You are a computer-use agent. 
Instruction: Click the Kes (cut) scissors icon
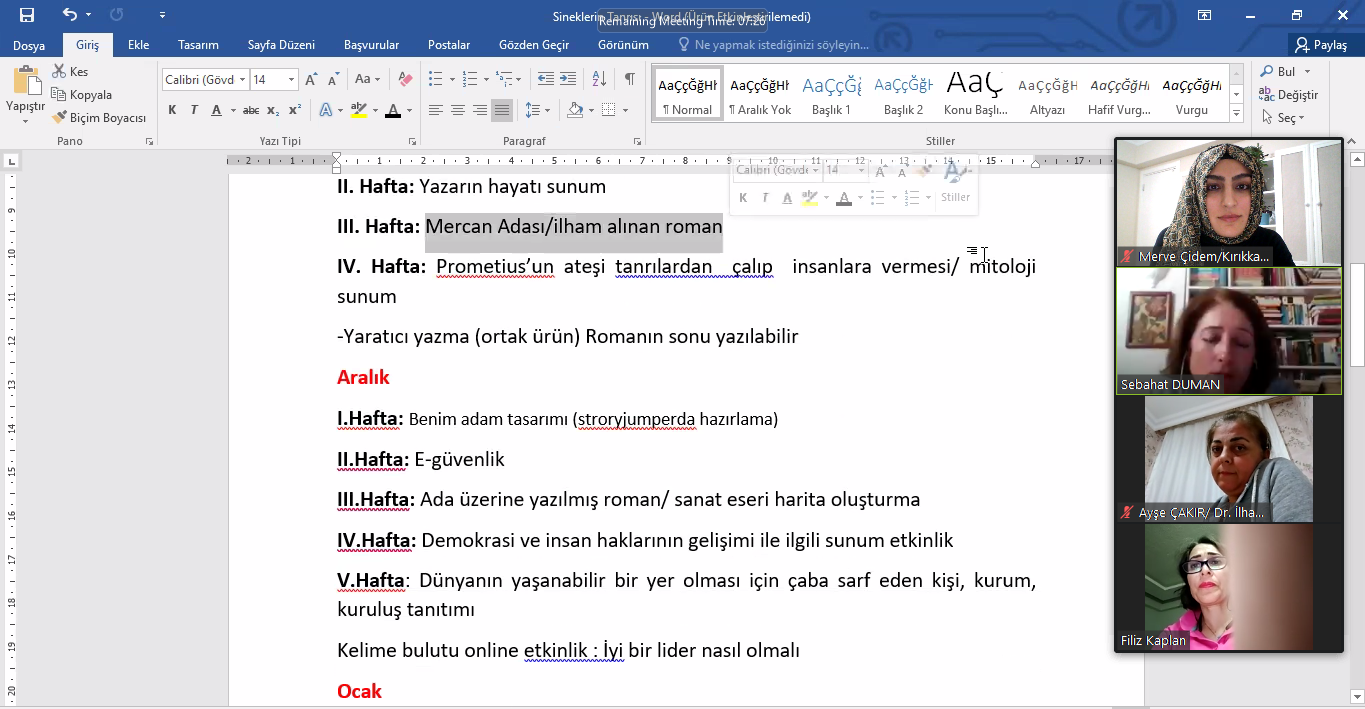[59, 71]
